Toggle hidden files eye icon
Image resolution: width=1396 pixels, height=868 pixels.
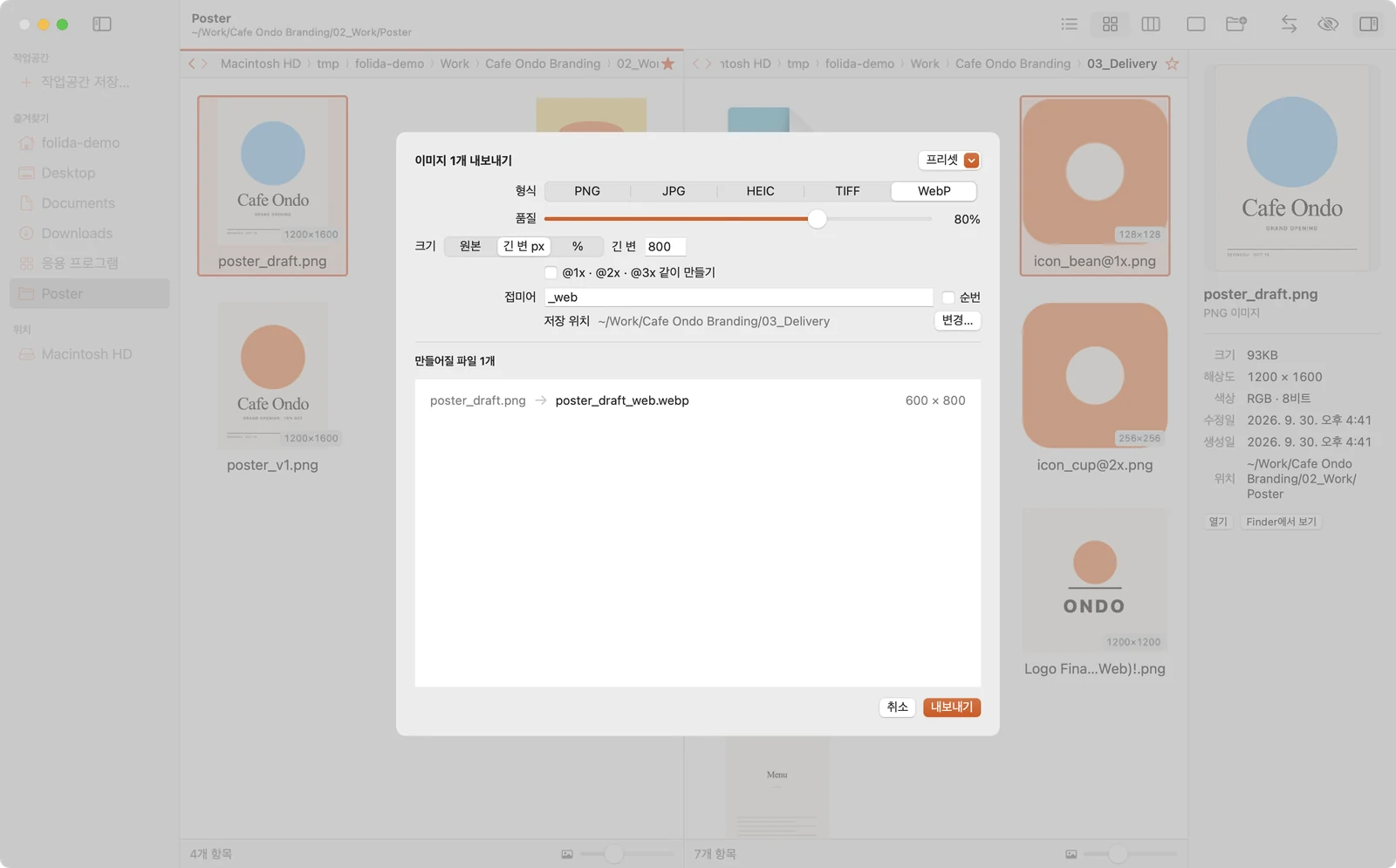pyautogui.click(x=1328, y=24)
